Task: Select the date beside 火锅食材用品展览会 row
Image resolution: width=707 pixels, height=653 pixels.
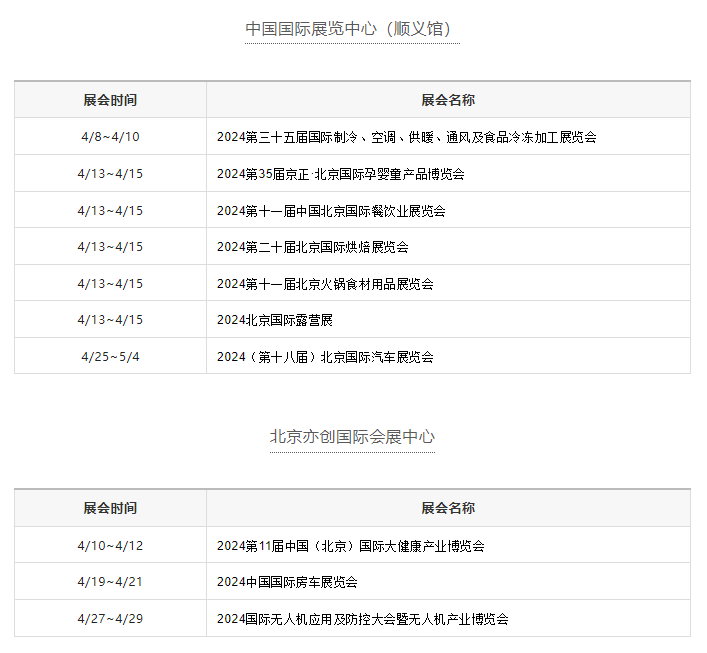Action: click(x=110, y=284)
